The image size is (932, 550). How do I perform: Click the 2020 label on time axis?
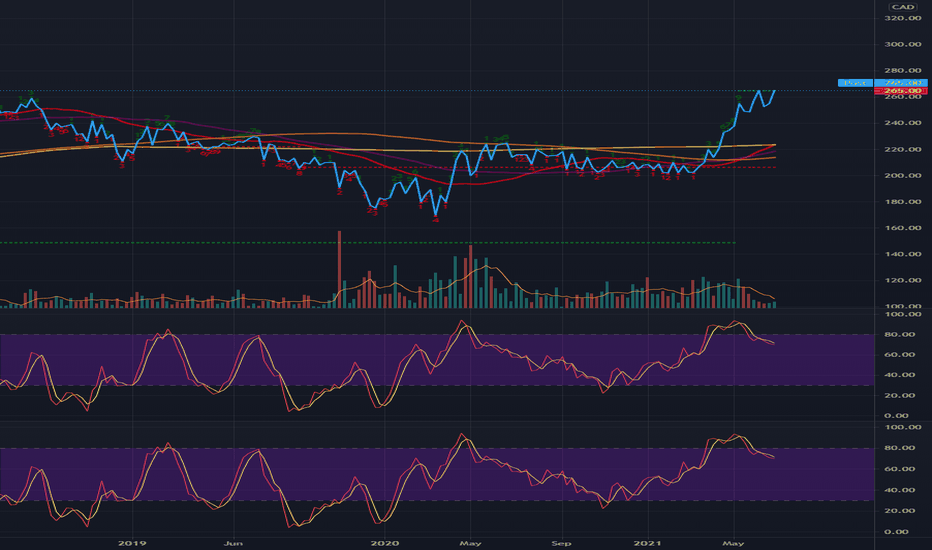point(385,543)
